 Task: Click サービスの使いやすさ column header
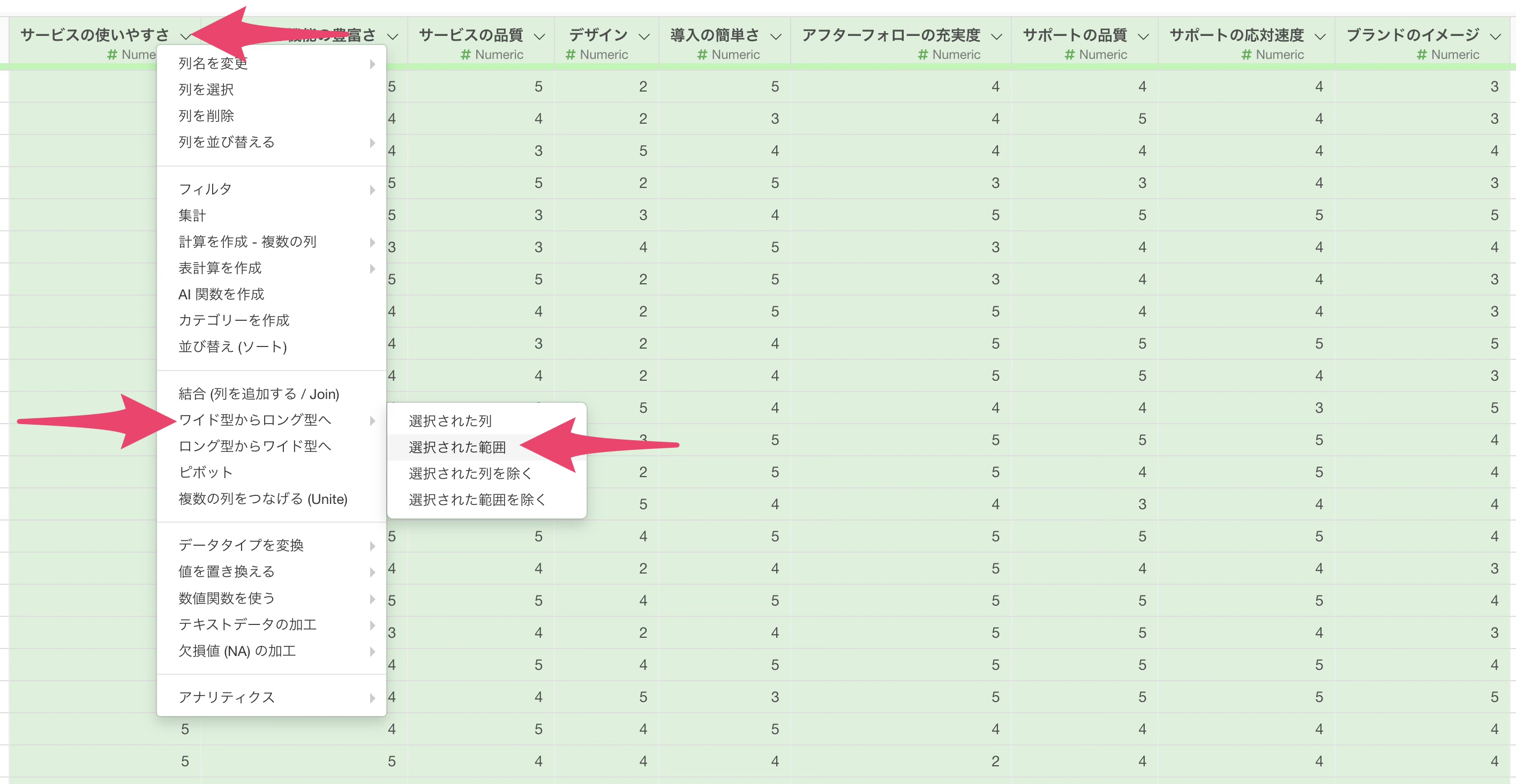pyautogui.click(x=94, y=35)
